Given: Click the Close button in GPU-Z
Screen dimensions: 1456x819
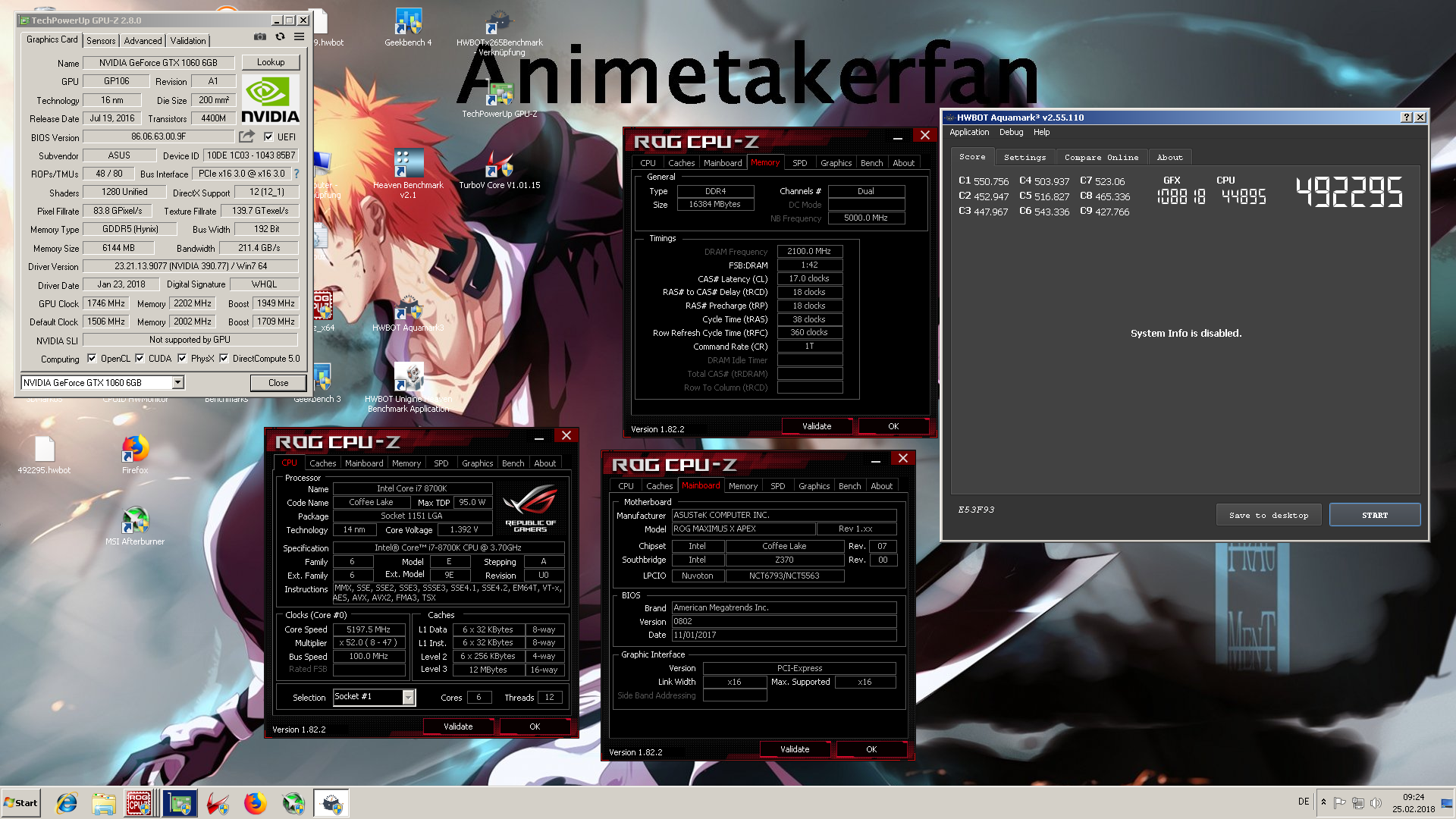Looking at the screenshot, I should [278, 383].
